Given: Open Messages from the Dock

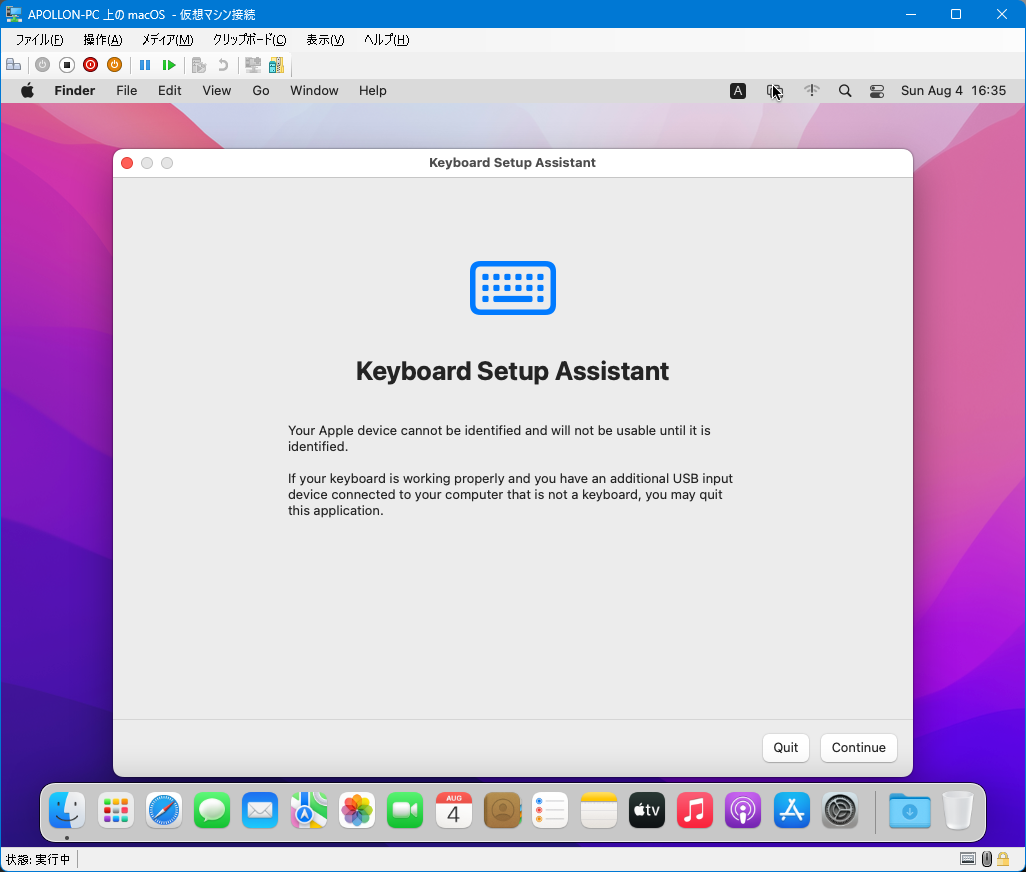Looking at the screenshot, I should (212, 811).
